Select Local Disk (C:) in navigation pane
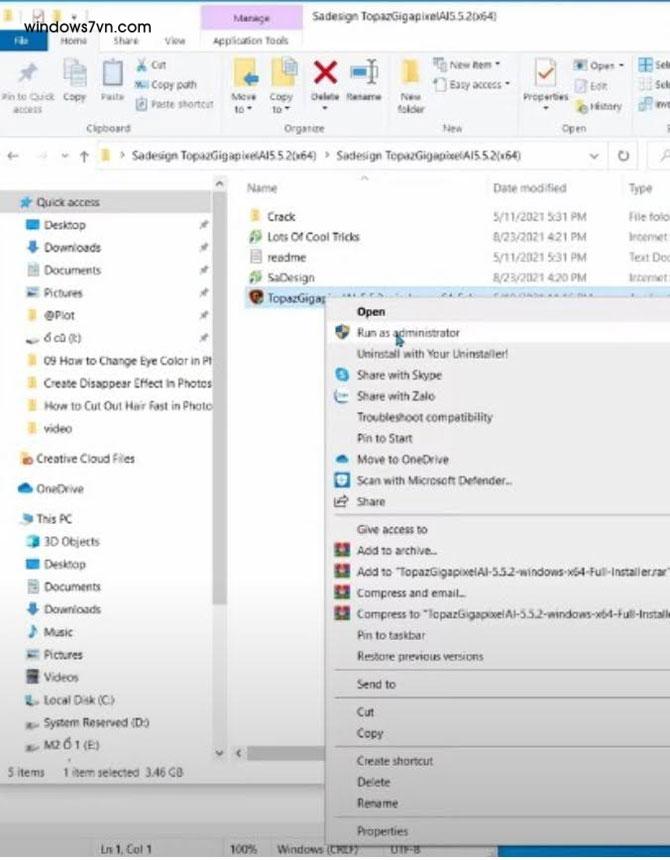Viewport: 670px width, 860px height. click(79, 700)
